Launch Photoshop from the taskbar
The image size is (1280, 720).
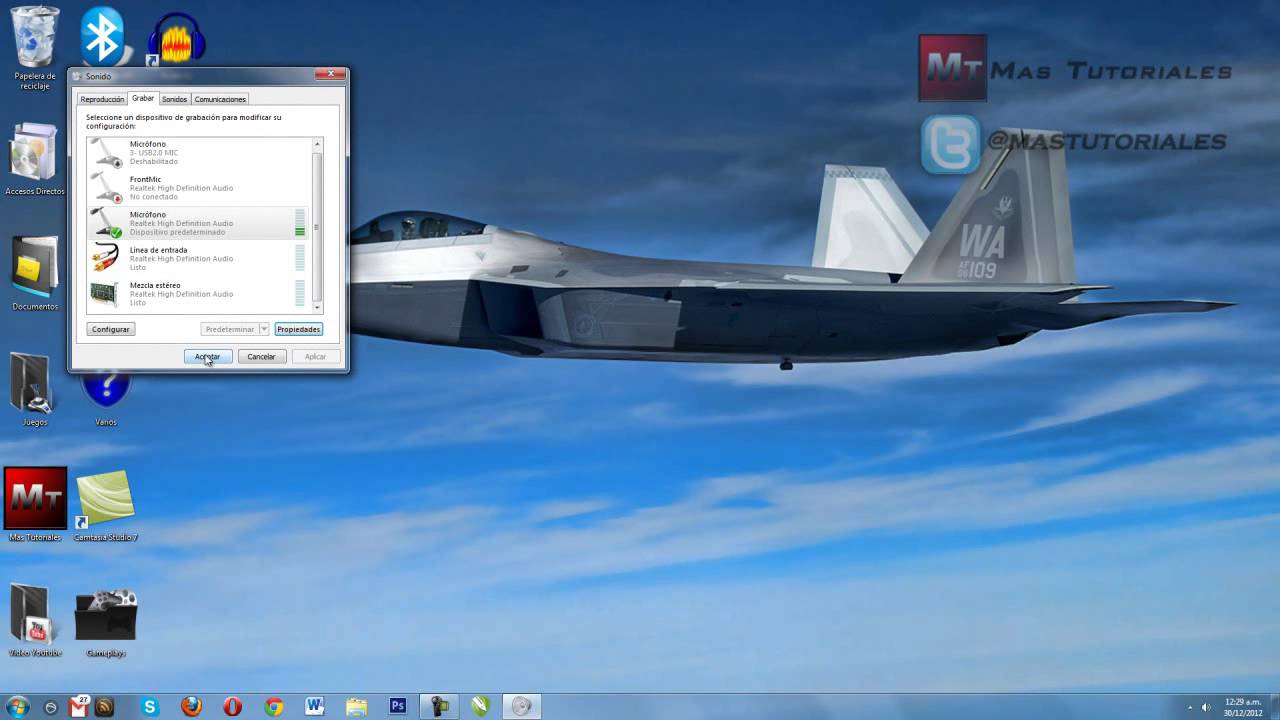pos(397,707)
